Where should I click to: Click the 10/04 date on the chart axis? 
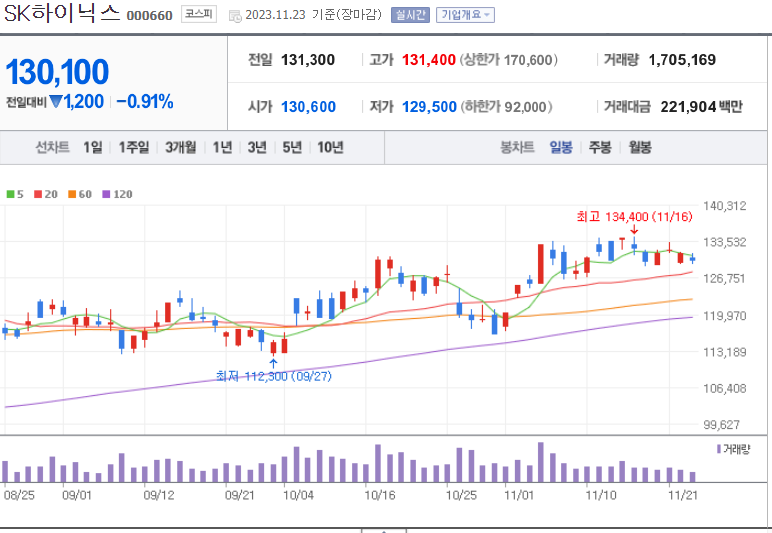pos(298,495)
